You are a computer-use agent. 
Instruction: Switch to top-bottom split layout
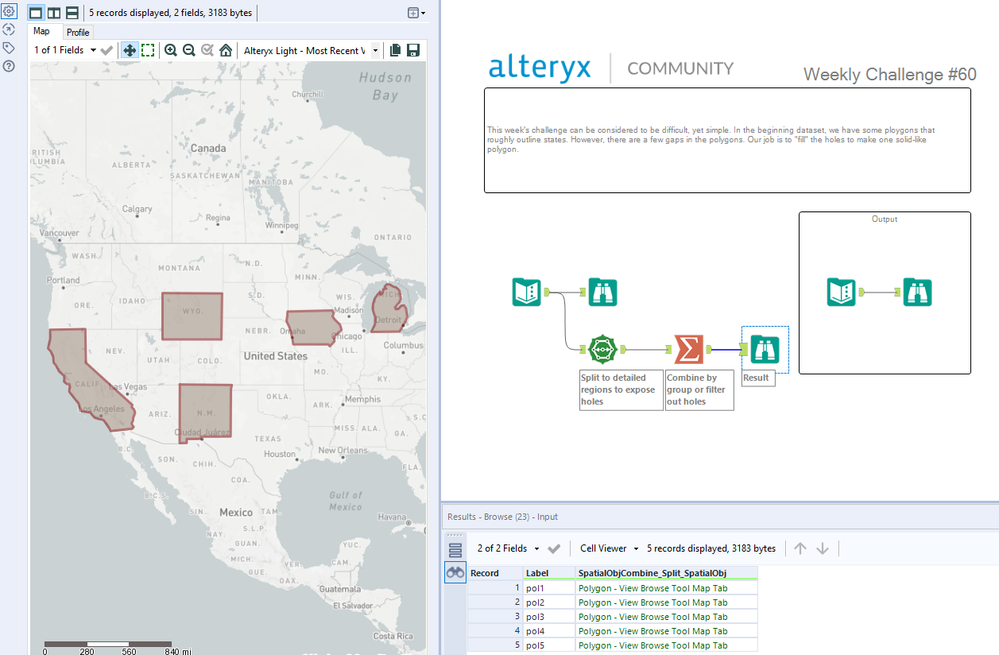click(x=72, y=13)
